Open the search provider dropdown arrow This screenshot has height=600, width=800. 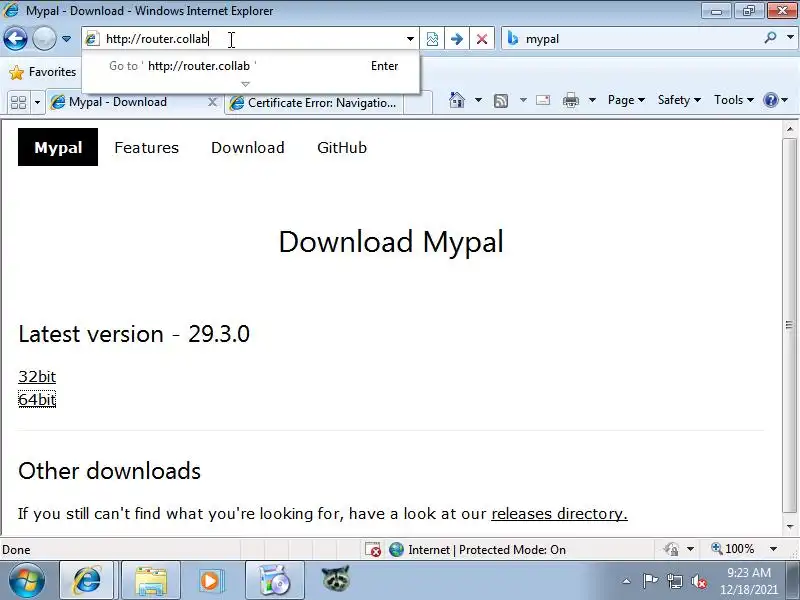pyautogui.click(x=790, y=38)
